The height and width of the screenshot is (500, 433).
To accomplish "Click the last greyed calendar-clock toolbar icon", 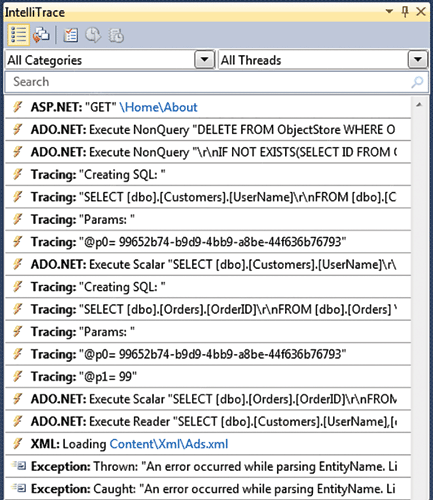I will (x=116, y=35).
